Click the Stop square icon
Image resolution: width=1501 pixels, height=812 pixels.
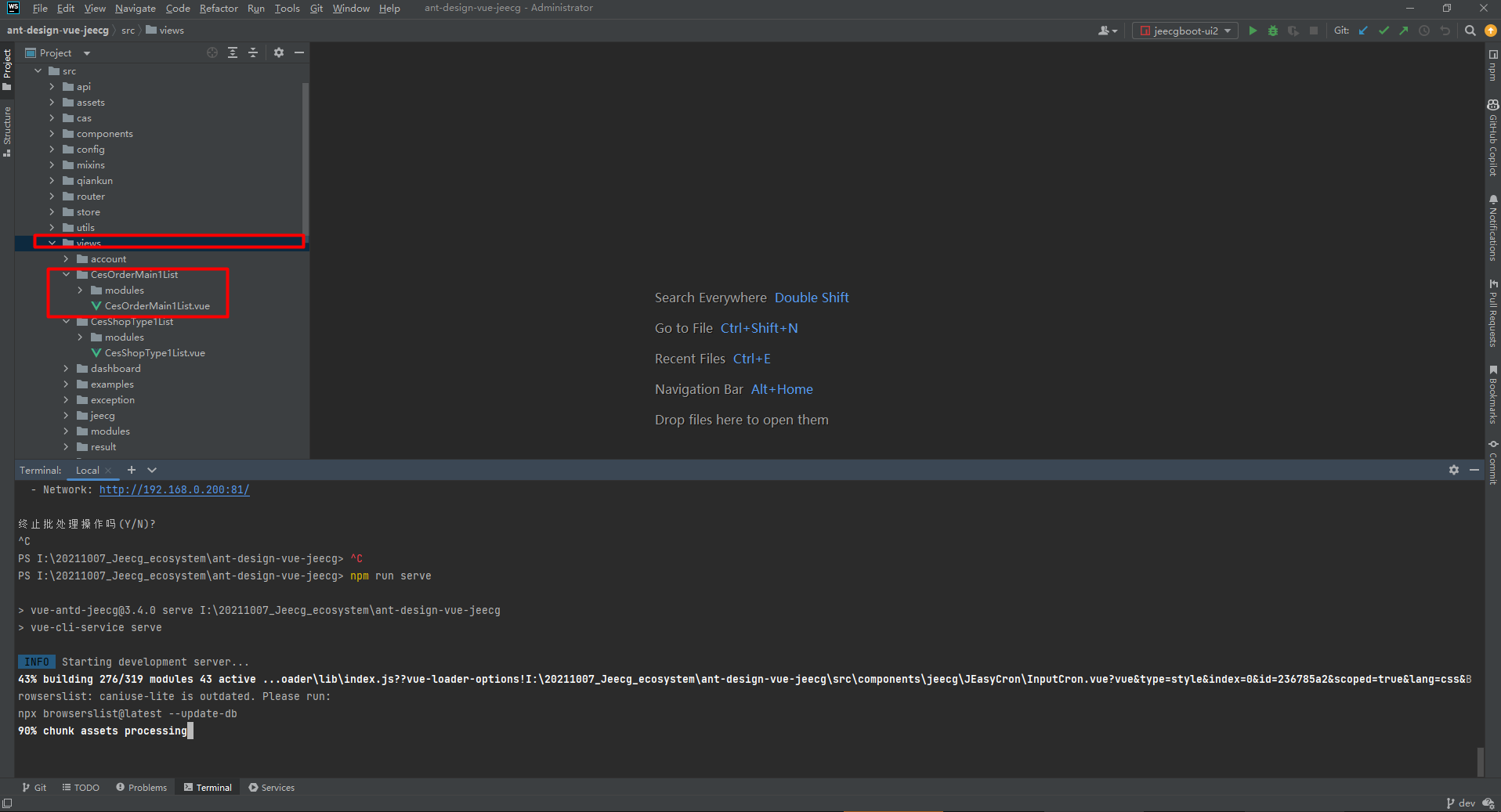coord(1314,31)
